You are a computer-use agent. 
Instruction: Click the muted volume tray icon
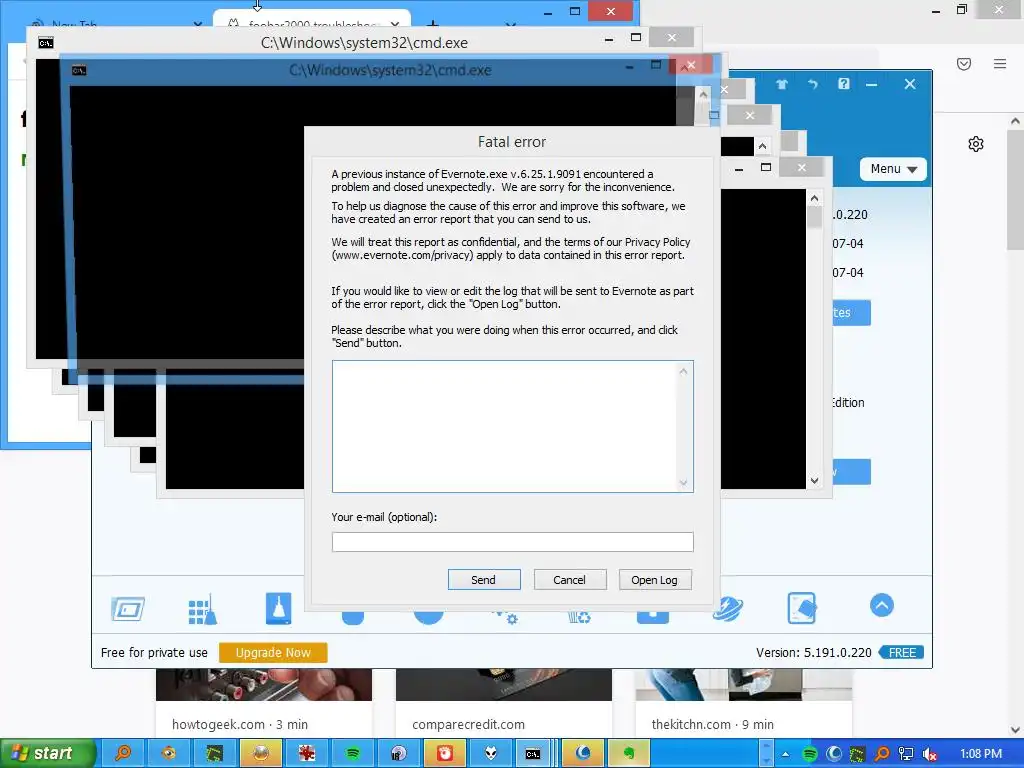pyautogui.click(x=930, y=754)
